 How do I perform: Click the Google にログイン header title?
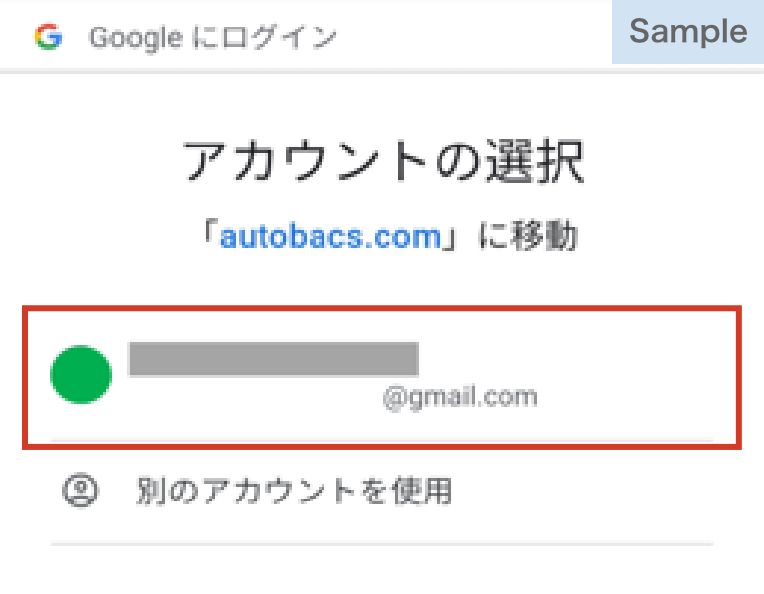click(x=213, y=38)
